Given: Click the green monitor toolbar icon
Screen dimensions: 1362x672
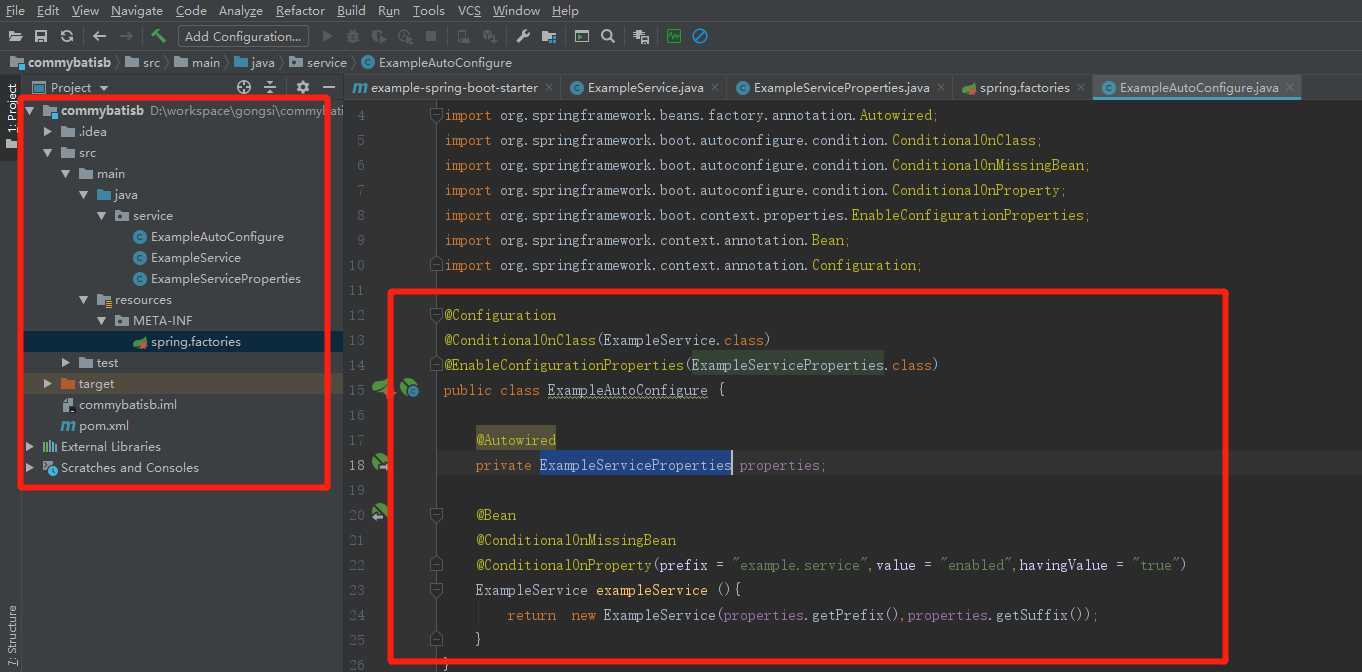Looking at the screenshot, I should 674,36.
